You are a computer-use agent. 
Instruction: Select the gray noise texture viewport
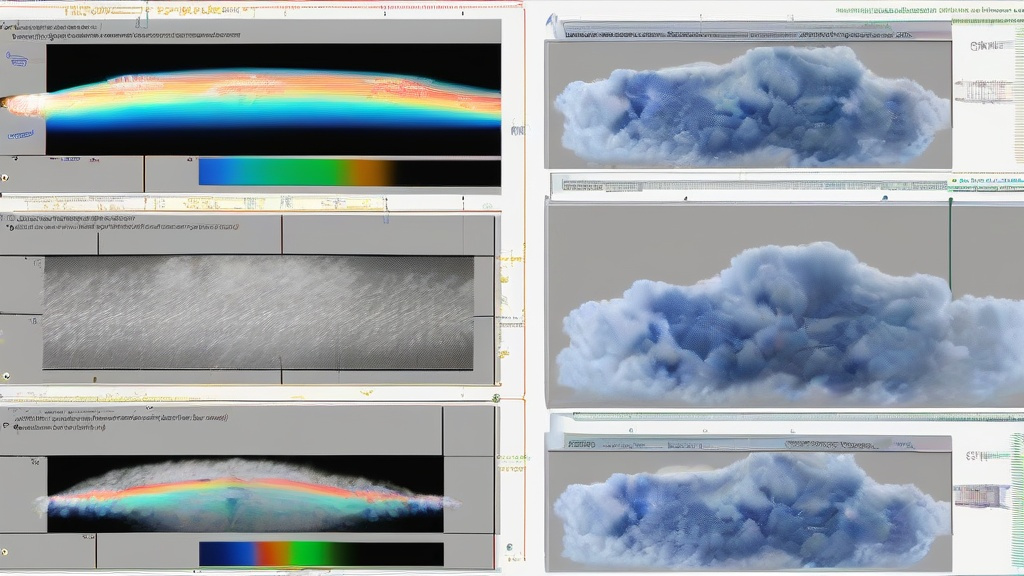point(258,312)
